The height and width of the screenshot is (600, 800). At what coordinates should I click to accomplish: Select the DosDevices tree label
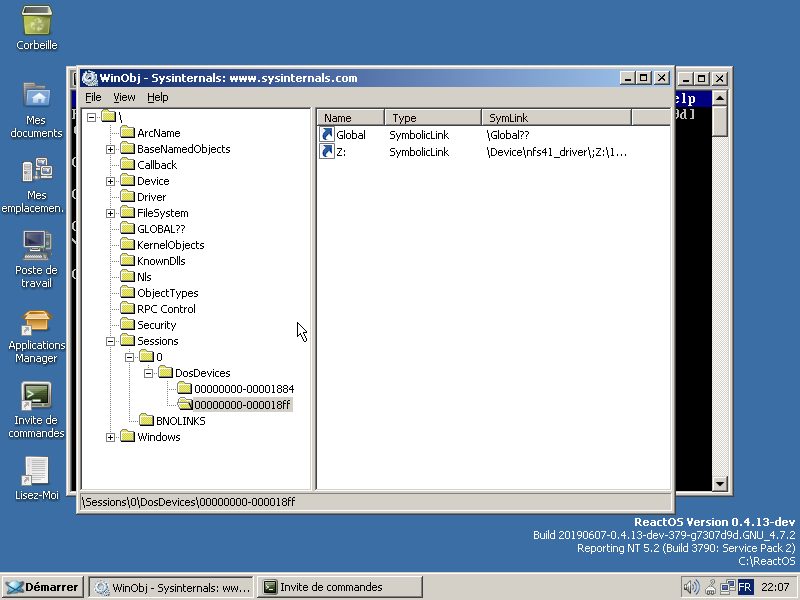pos(203,372)
